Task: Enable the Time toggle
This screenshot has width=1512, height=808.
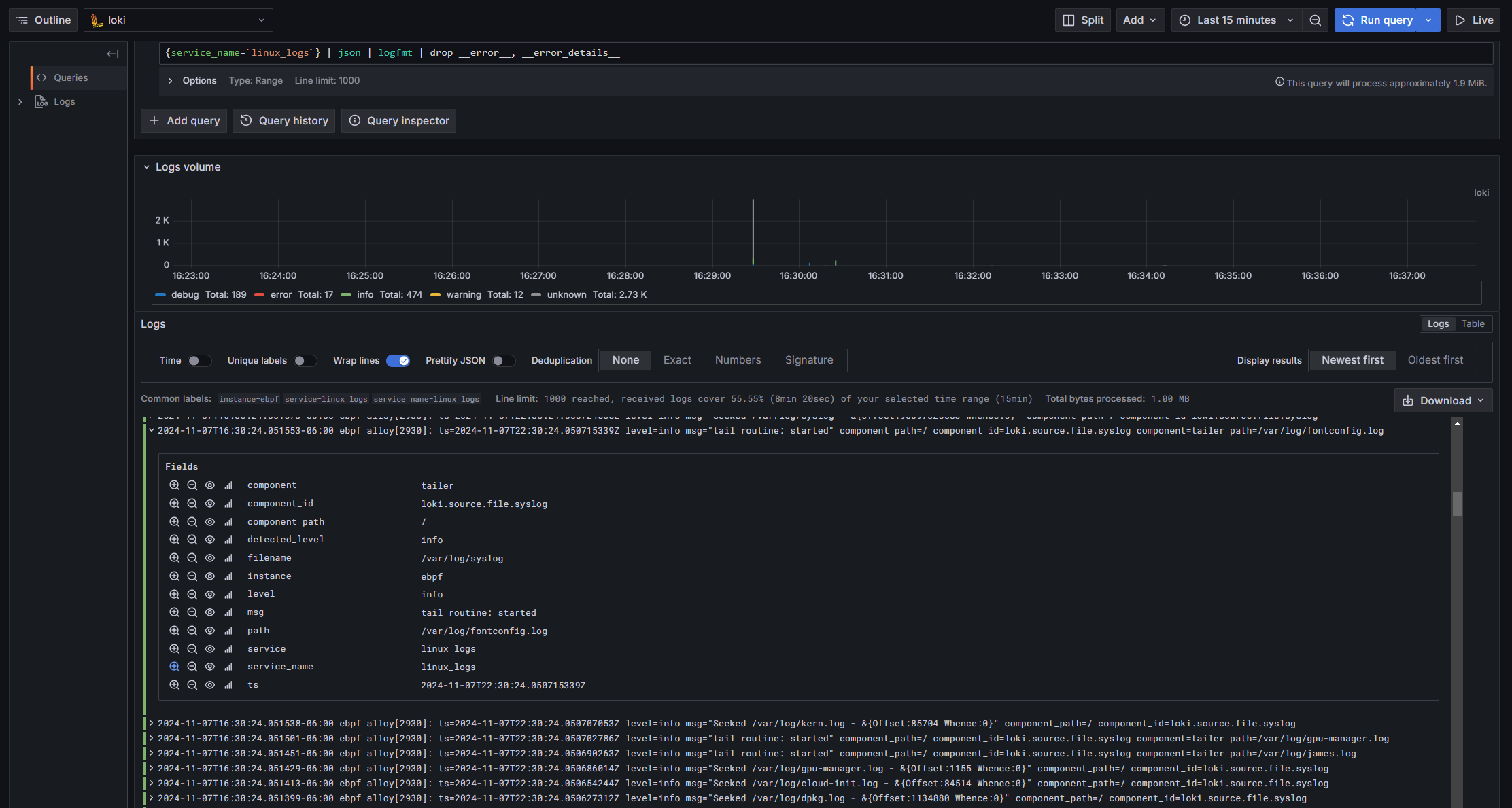Action: click(199, 361)
